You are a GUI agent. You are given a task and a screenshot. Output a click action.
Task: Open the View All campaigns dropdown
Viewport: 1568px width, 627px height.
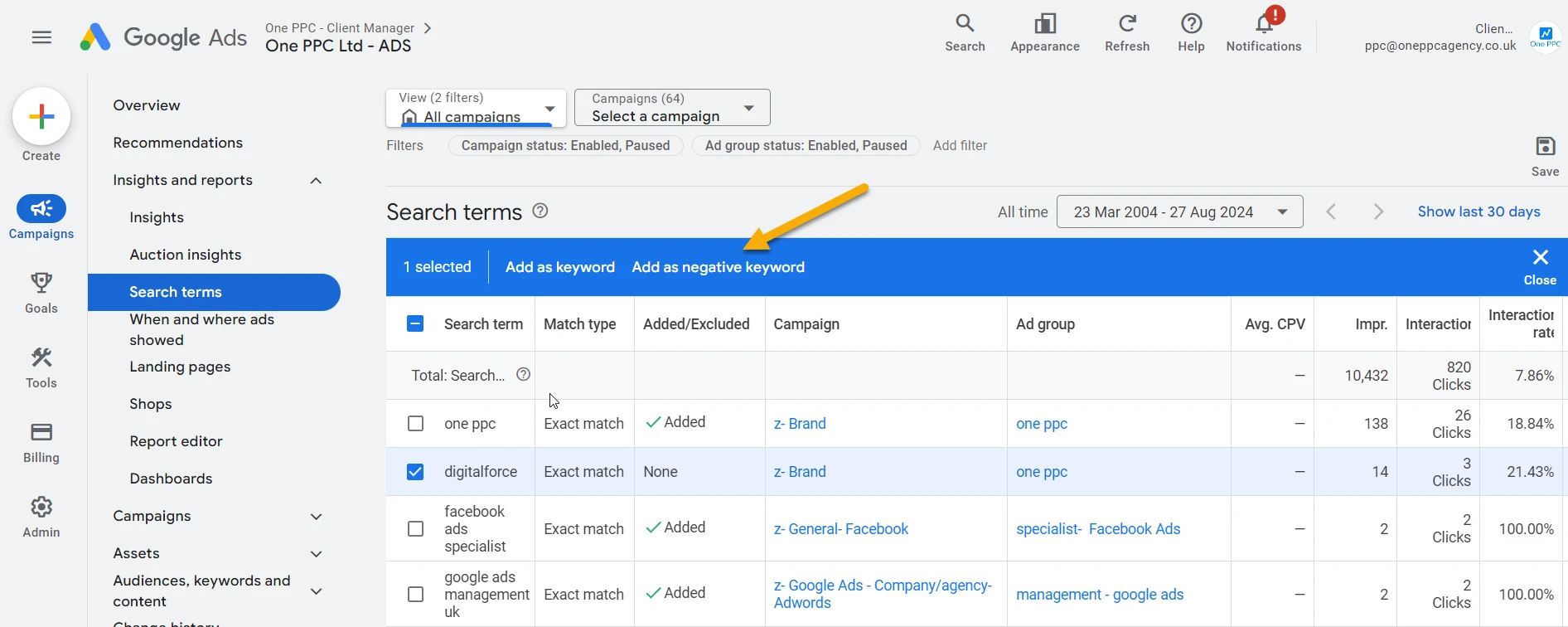click(x=476, y=108)
